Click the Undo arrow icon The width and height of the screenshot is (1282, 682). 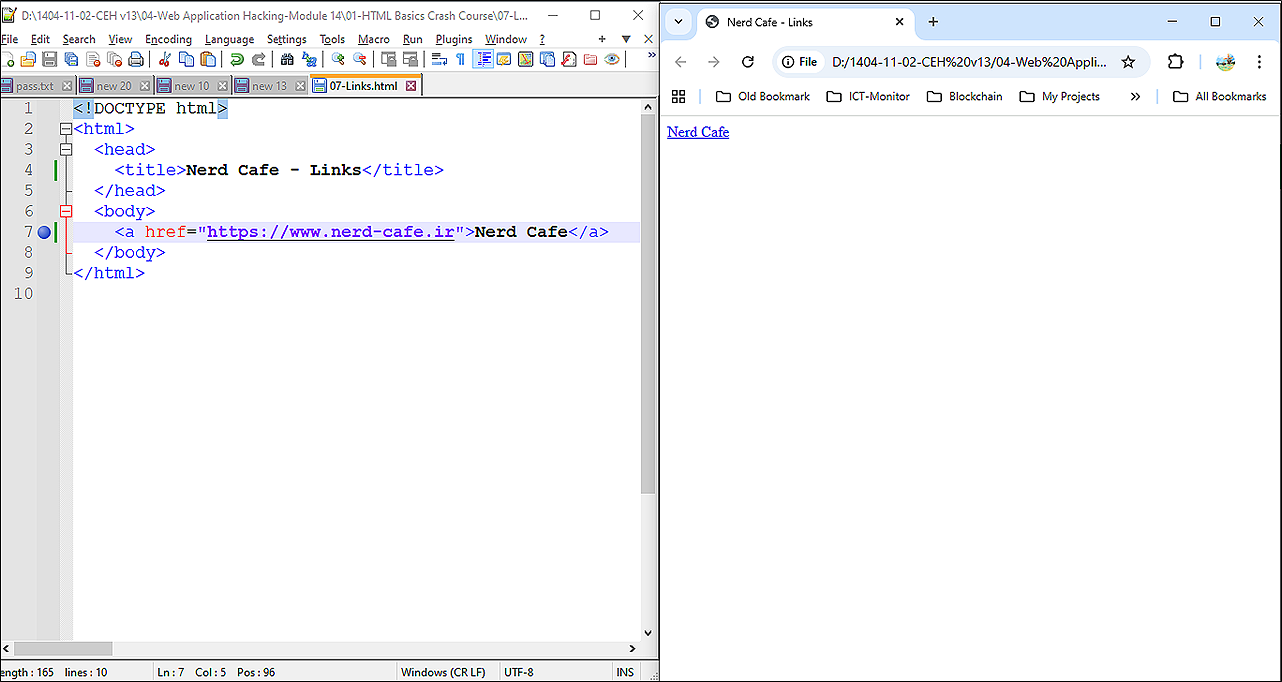click(237, 60)
